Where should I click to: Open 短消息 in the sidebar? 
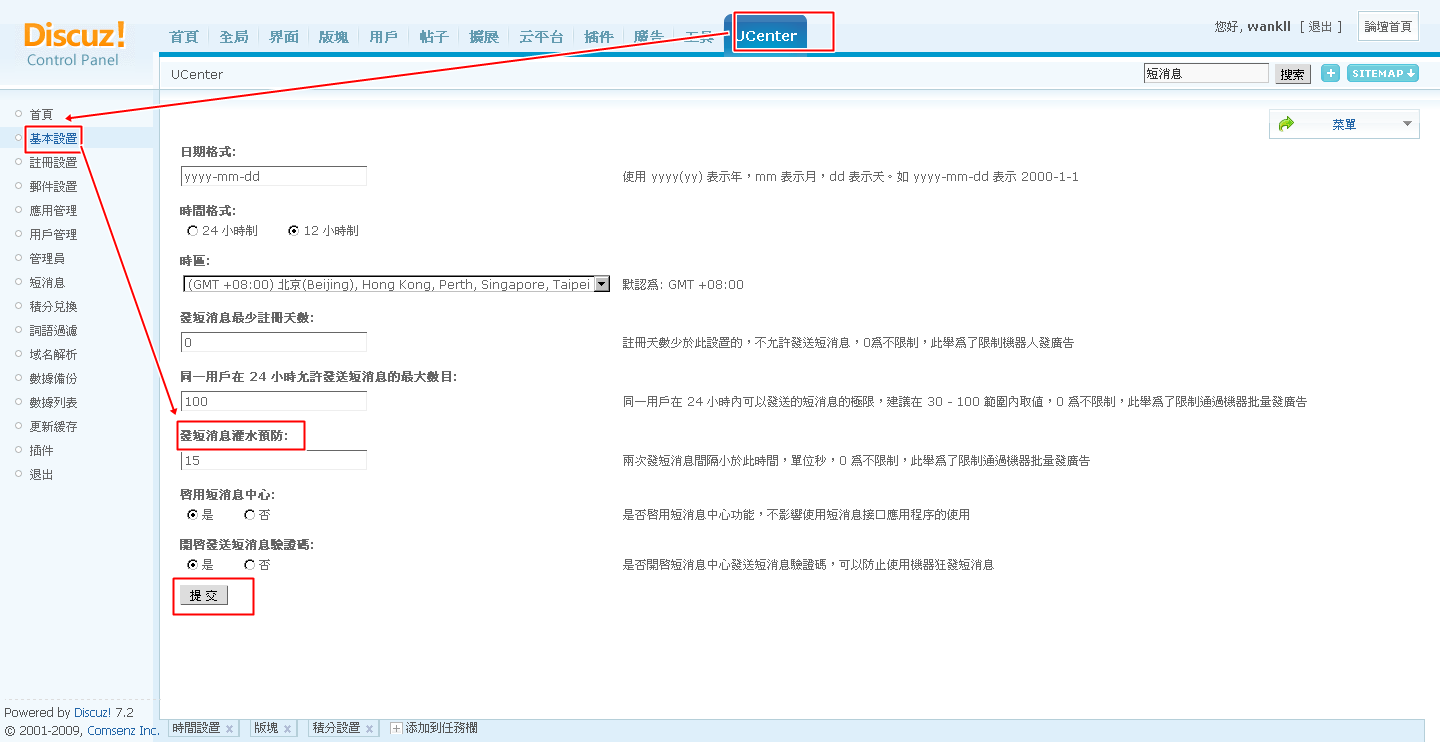tap(47, 283)
